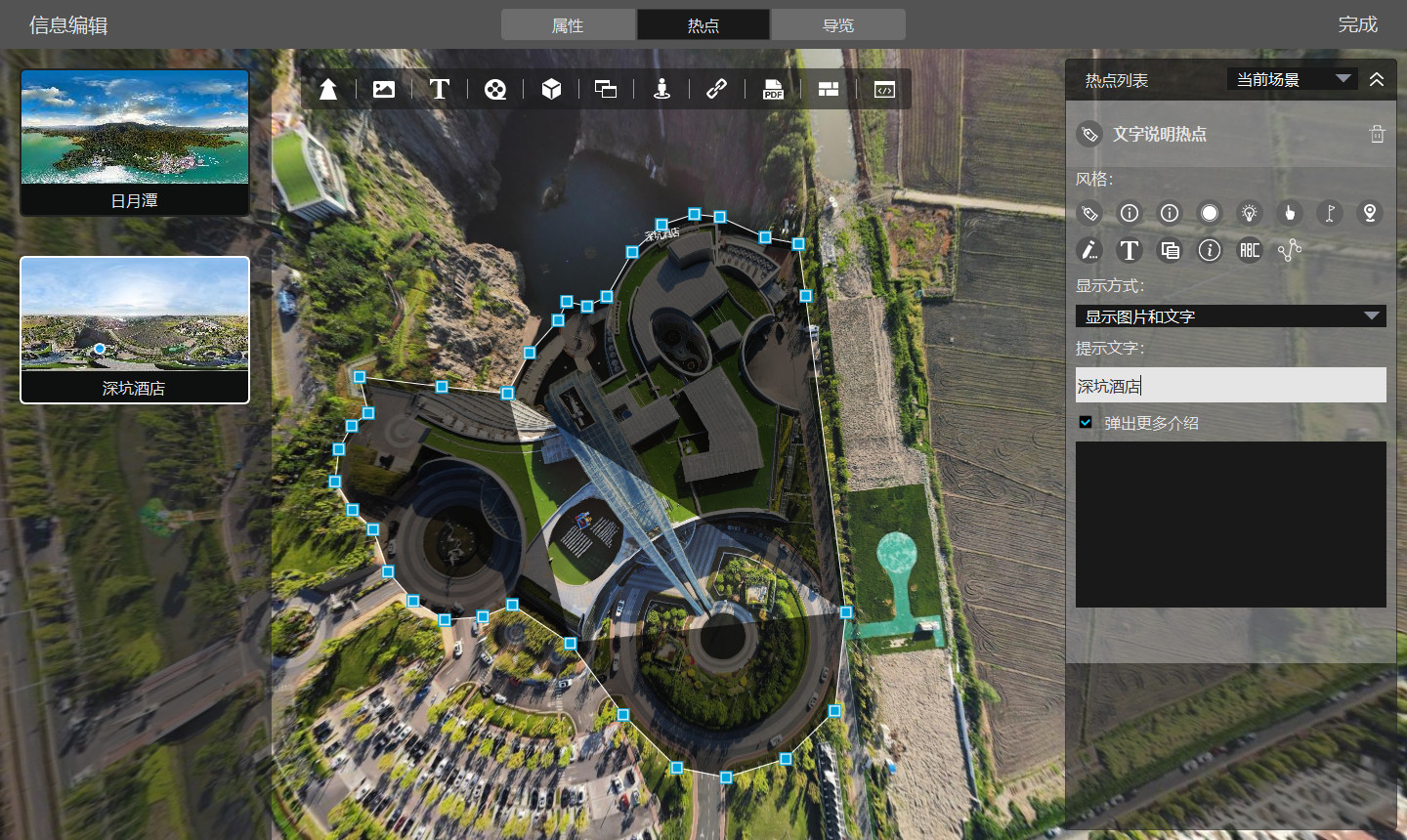Delete the text description hotspot via trash icon

[x=1377, y=135]
